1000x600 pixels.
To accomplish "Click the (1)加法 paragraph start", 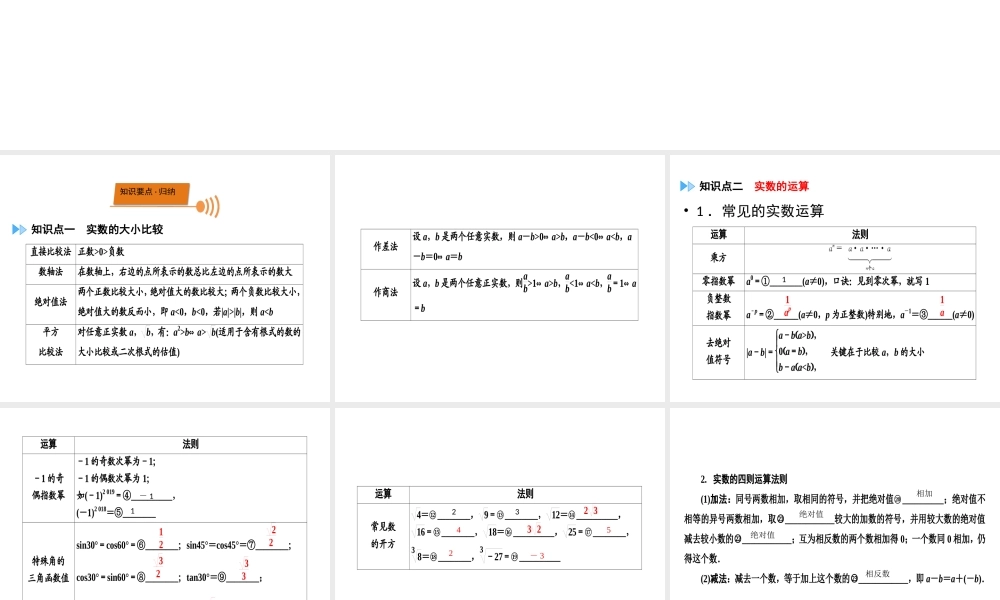I will (714, 499).
